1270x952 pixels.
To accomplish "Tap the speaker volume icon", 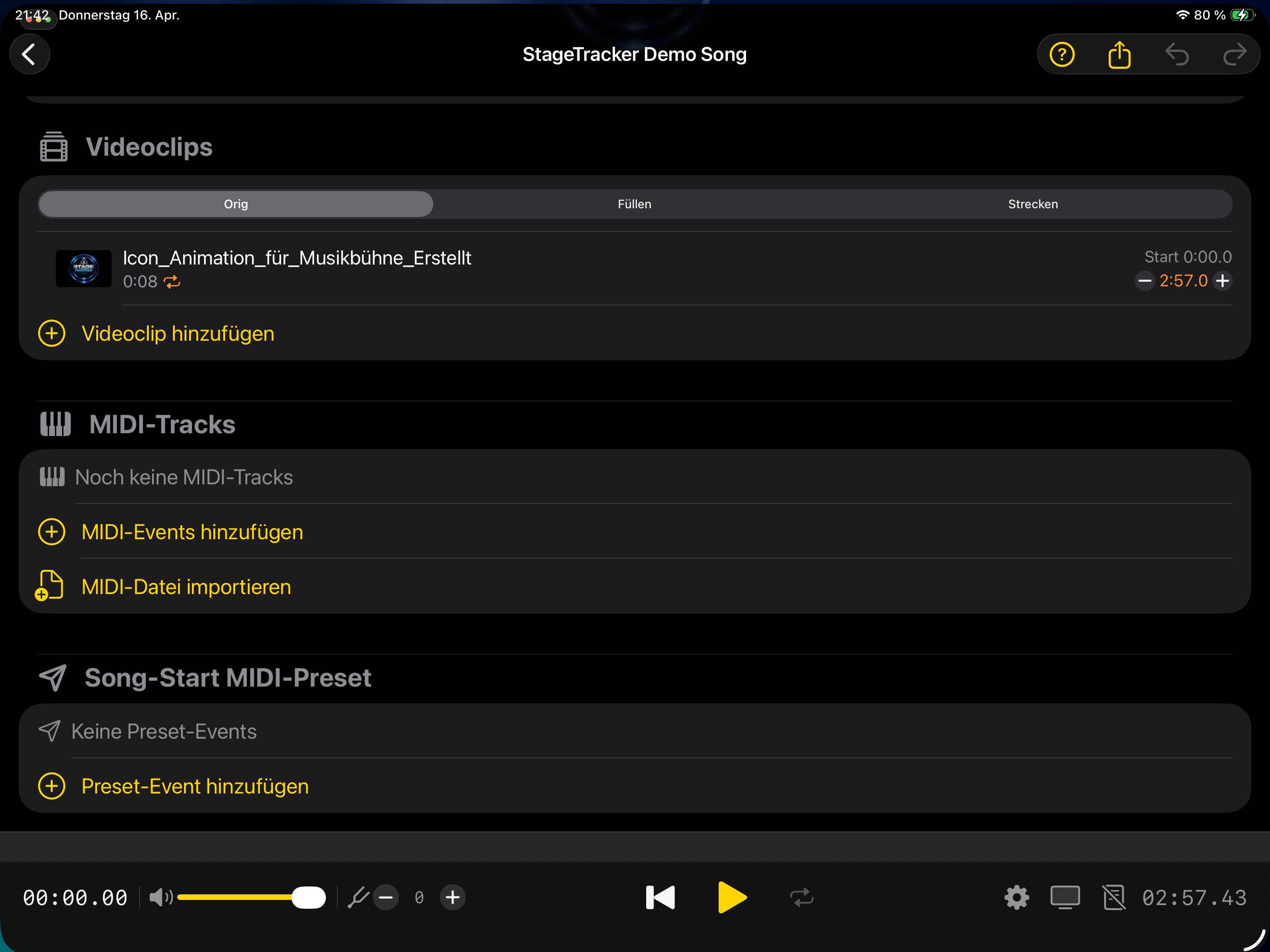I will (x=161, y=897).
